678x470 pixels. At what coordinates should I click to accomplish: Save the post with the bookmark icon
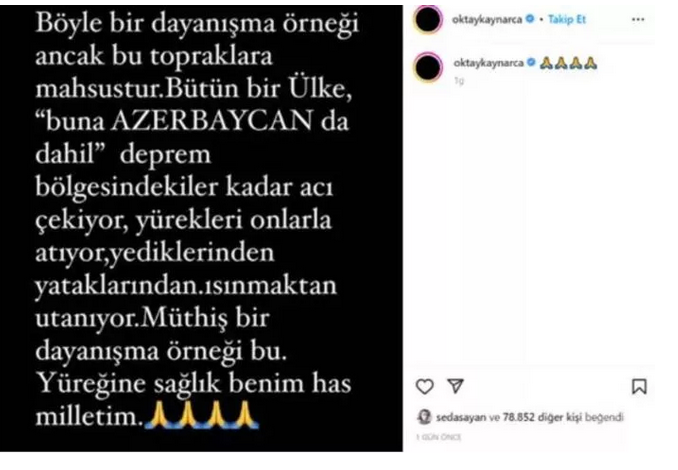[639, 387]
